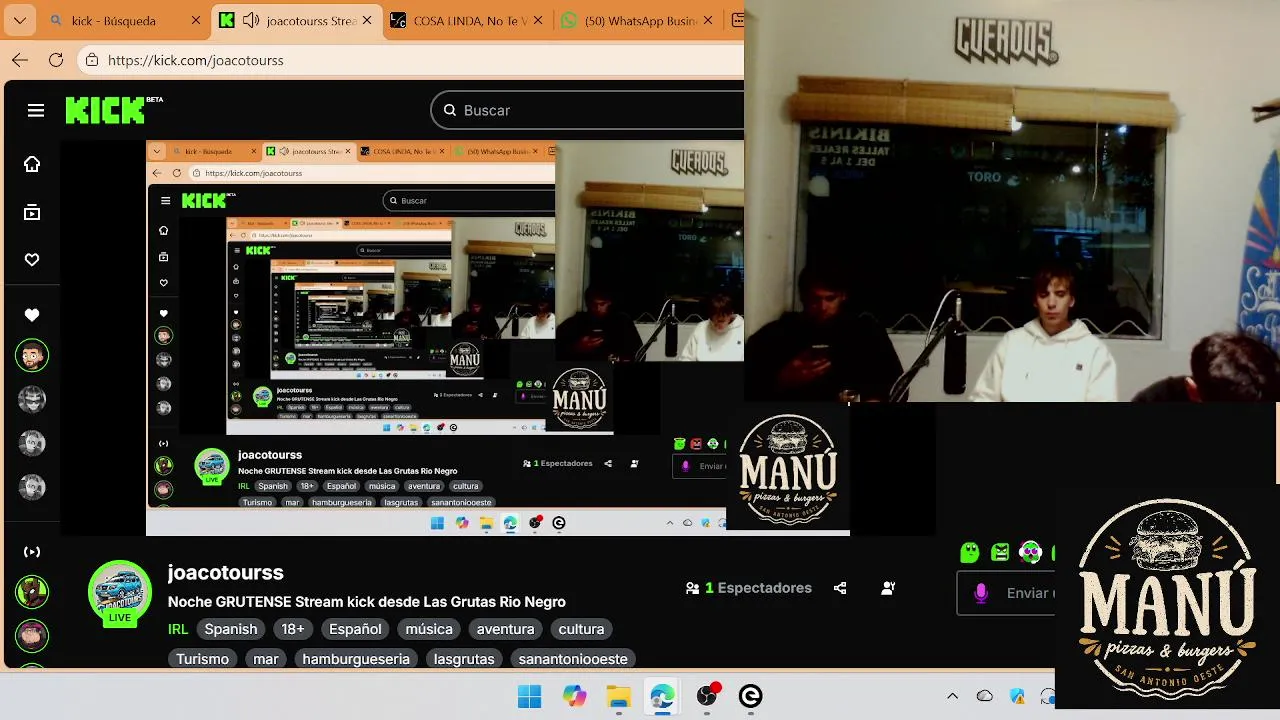
Task: Click the 1 Espectadores viewer count
Action: click(x=749, y=588)
